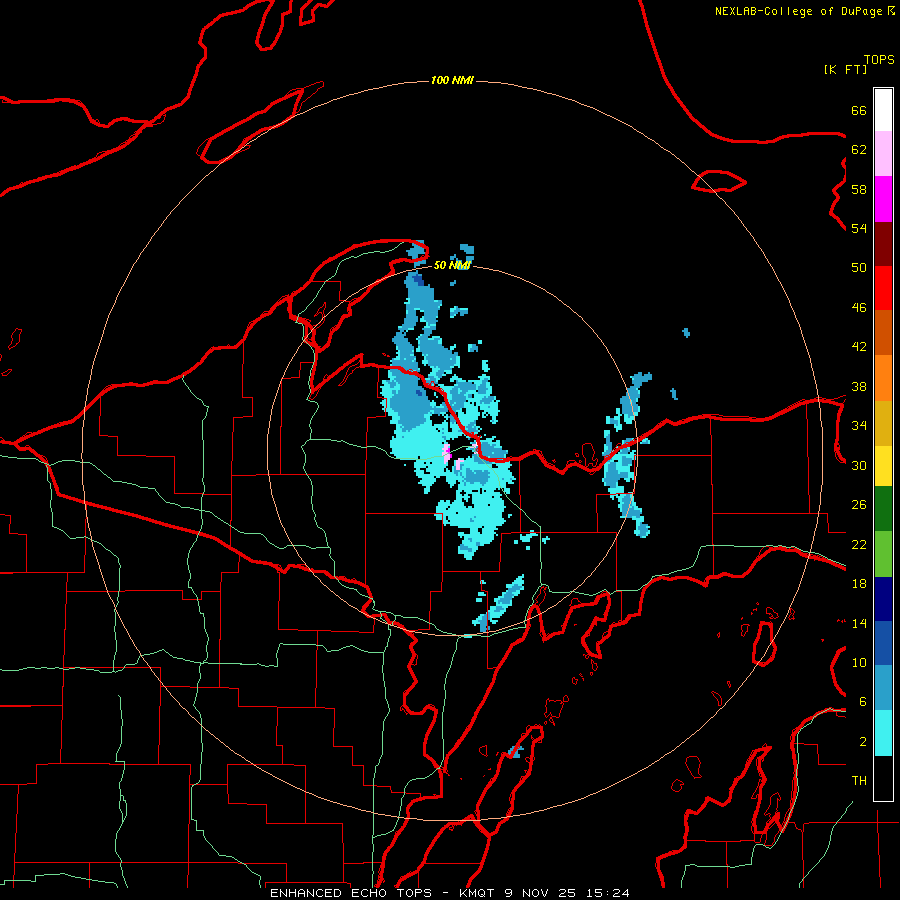This screenshot has width=900, height=900.
Task: Click the 18 legend value
Action: [859, 584]
